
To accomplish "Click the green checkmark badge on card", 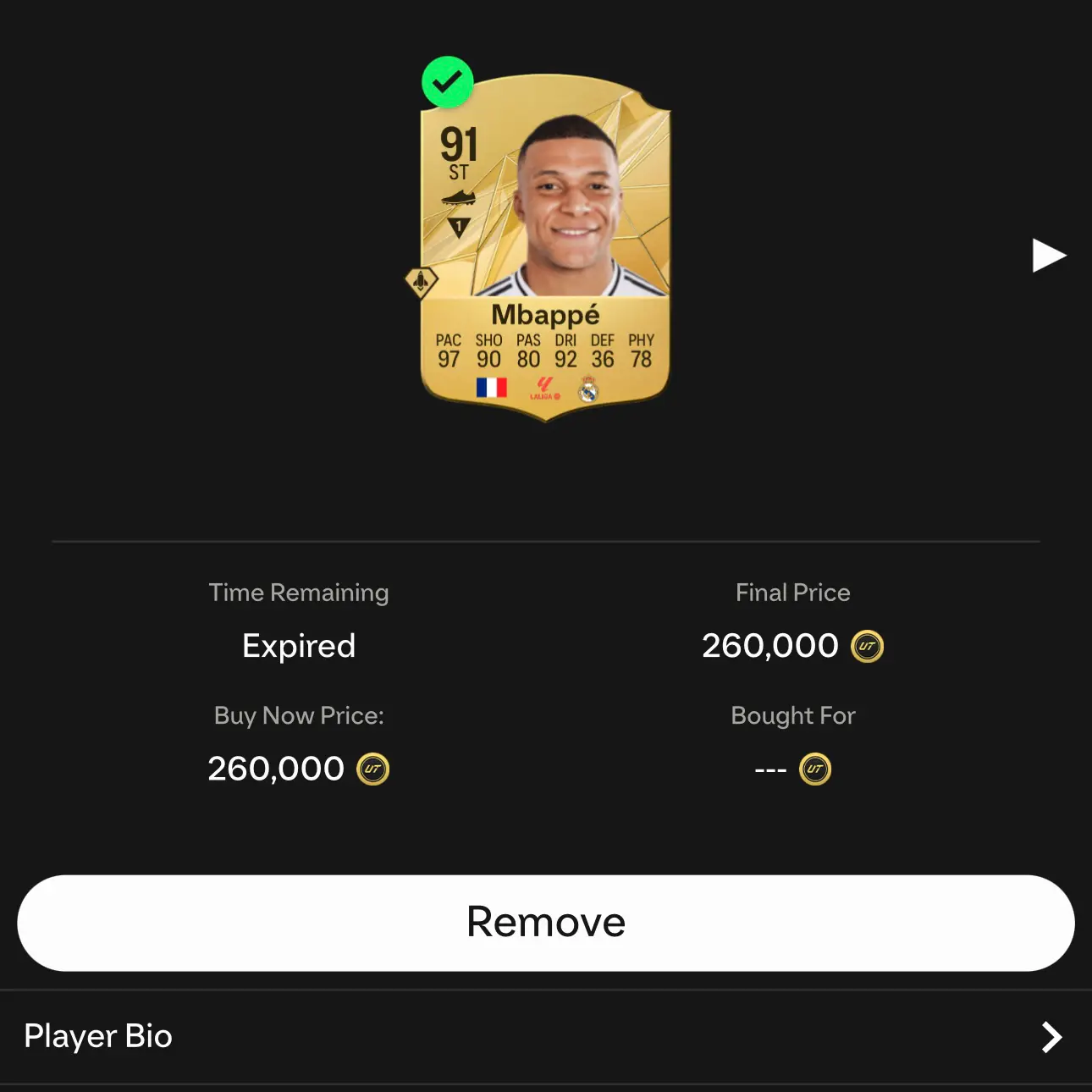I will point(447,82).
